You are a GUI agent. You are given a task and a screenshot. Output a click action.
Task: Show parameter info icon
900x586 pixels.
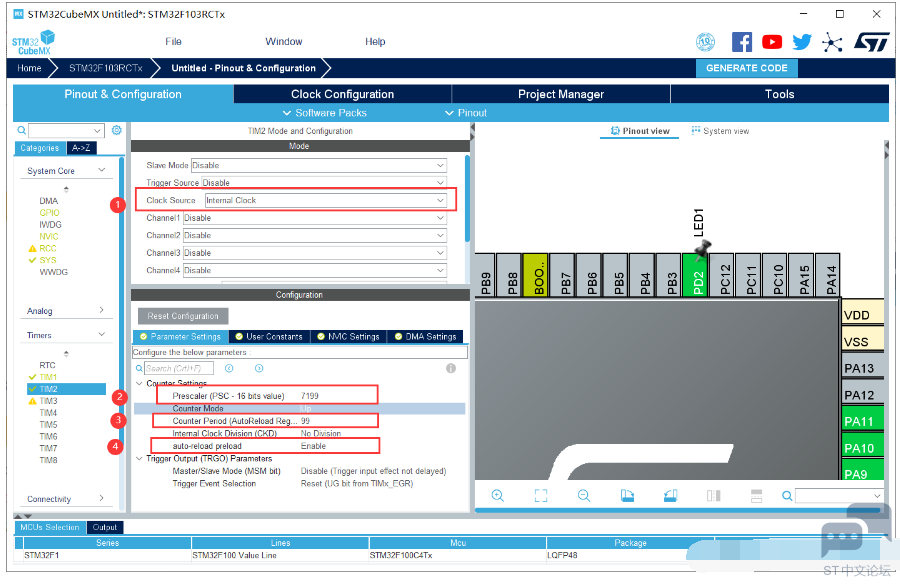[x=451, y=368]
